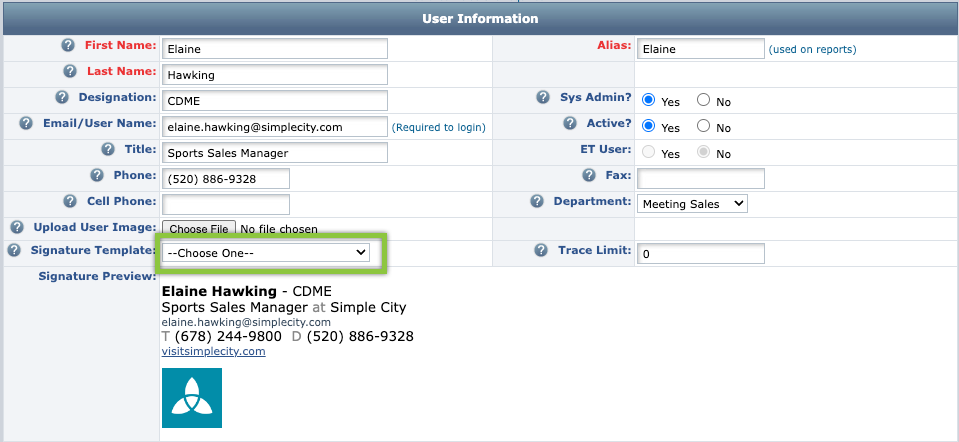959x442 pixels.
Task: Show help for Title field
Action: [108, 149]
